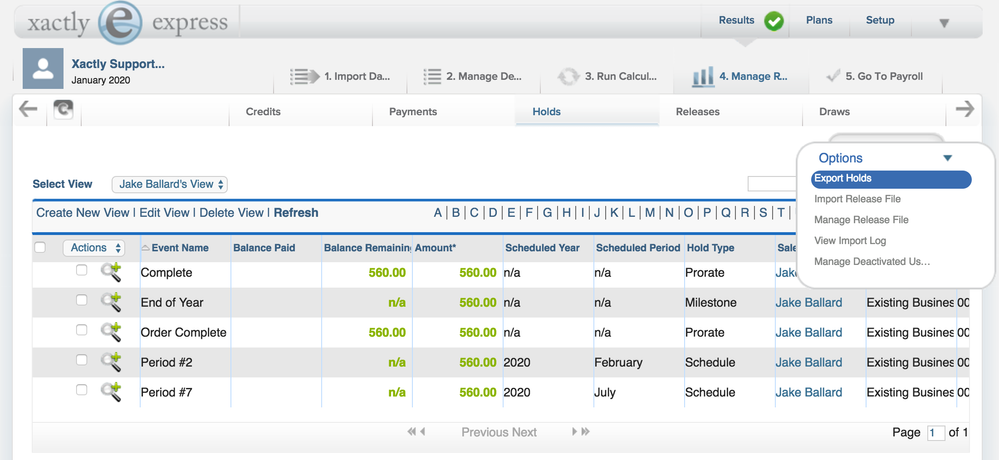
Task: Open the Actions dropdown
Action: point(94,248)
